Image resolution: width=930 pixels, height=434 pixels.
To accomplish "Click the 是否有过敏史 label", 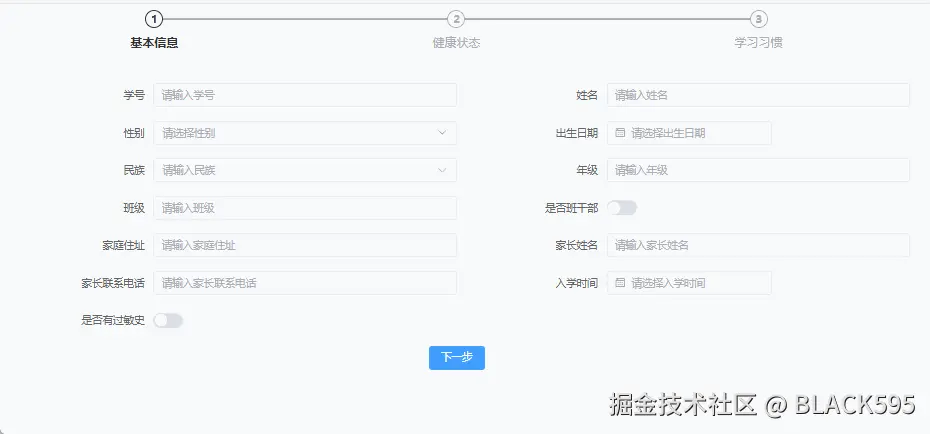I will pyautogui.click(x=113, y=321).
